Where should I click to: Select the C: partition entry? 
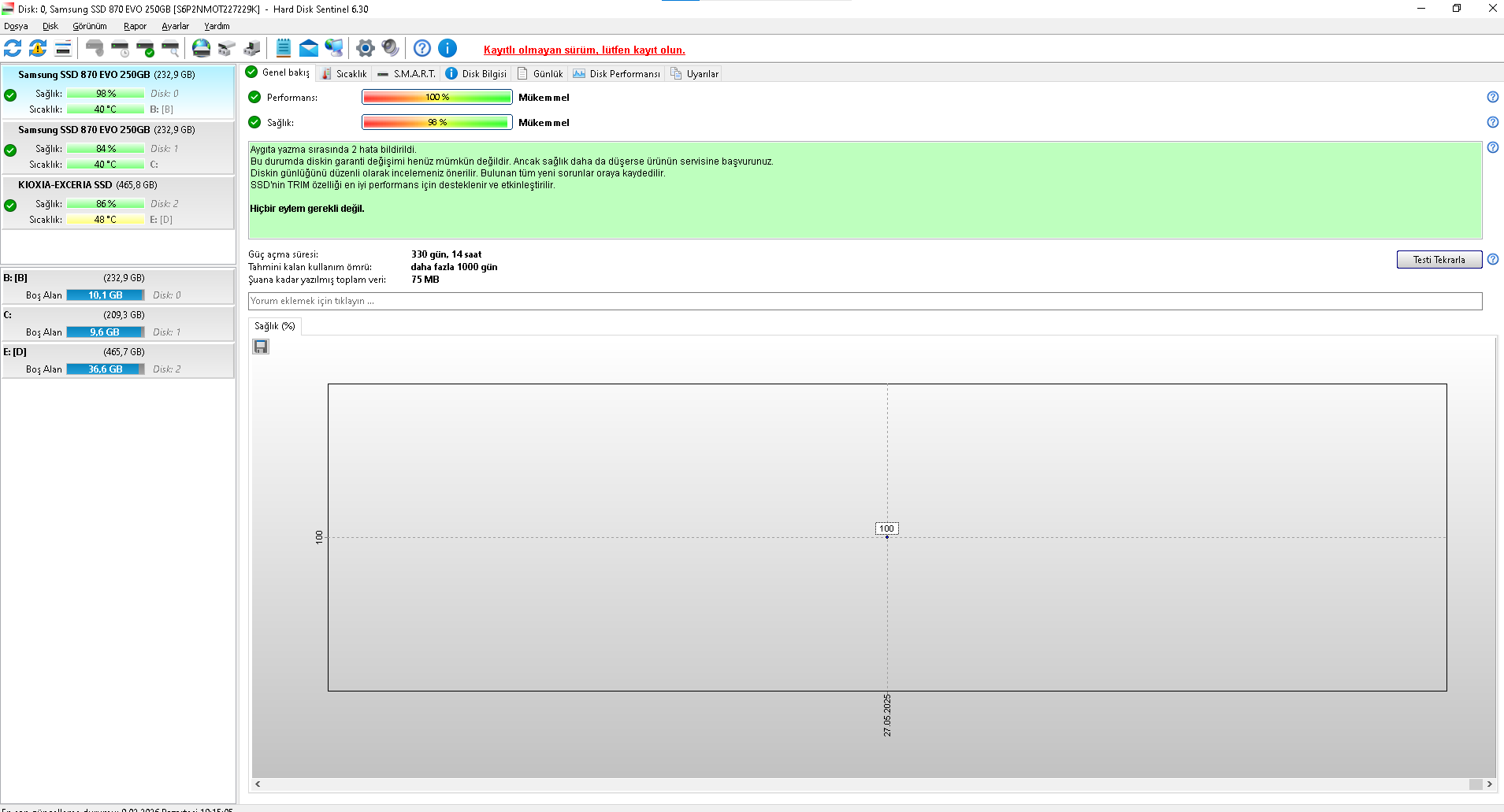point(118,323)
